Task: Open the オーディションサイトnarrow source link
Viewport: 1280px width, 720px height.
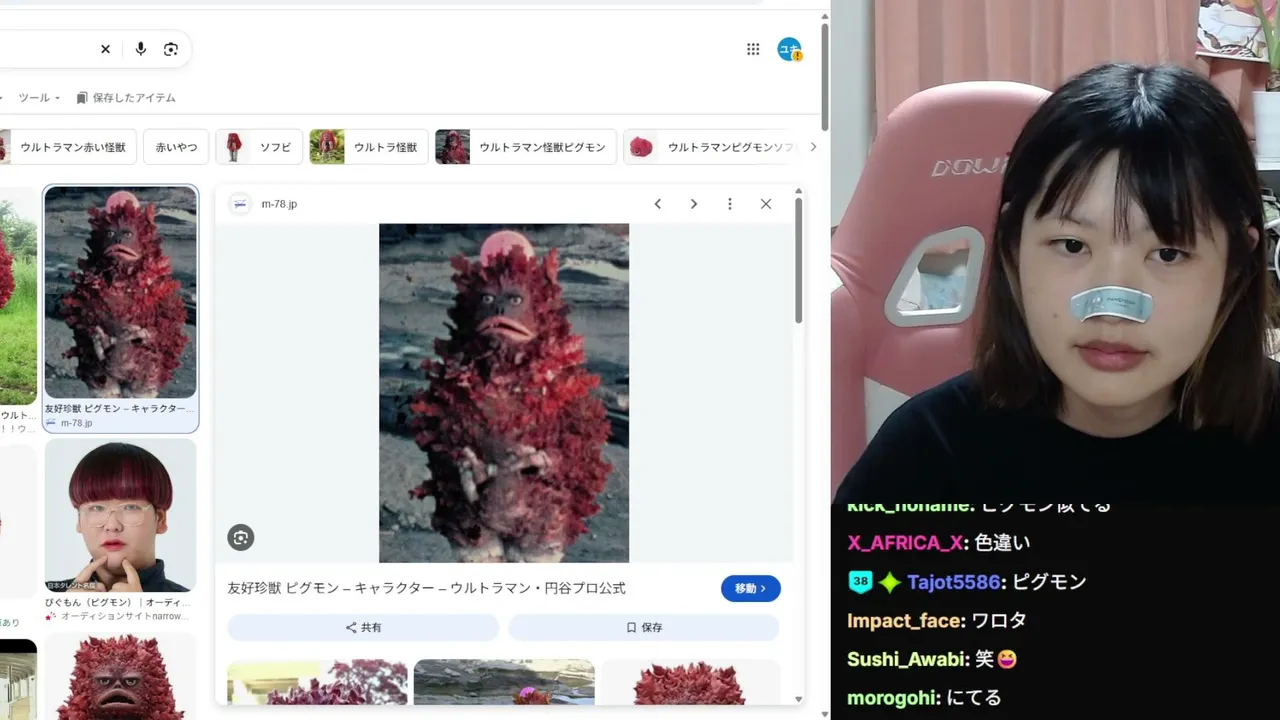Action: (116, 617)
